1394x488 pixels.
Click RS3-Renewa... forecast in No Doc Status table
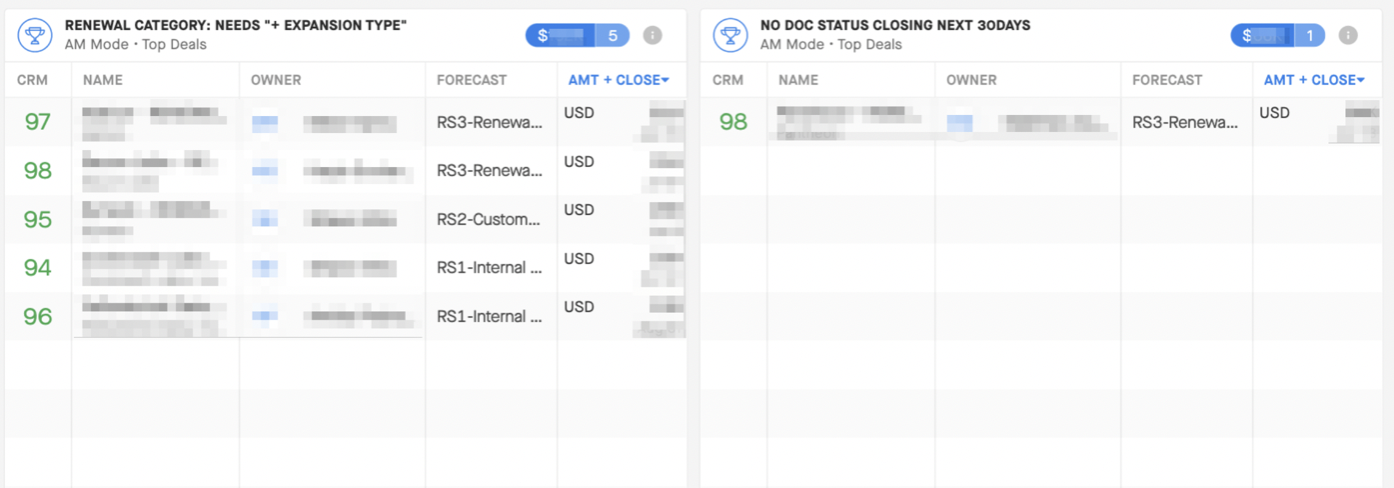[1185, 122]
